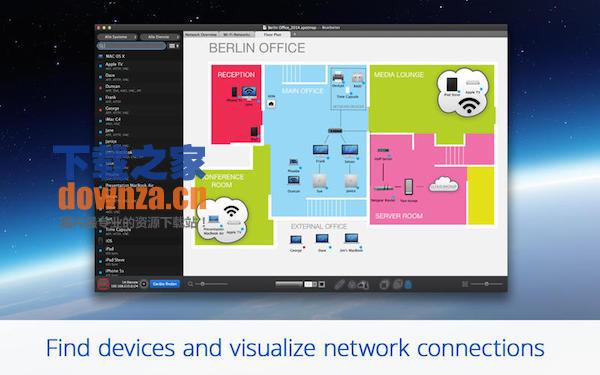Adjust the icon size slider at bottom right
Image resolution: width=600 pixels, height=375 pixels.
pyautogui.click(x=486, y=284)
